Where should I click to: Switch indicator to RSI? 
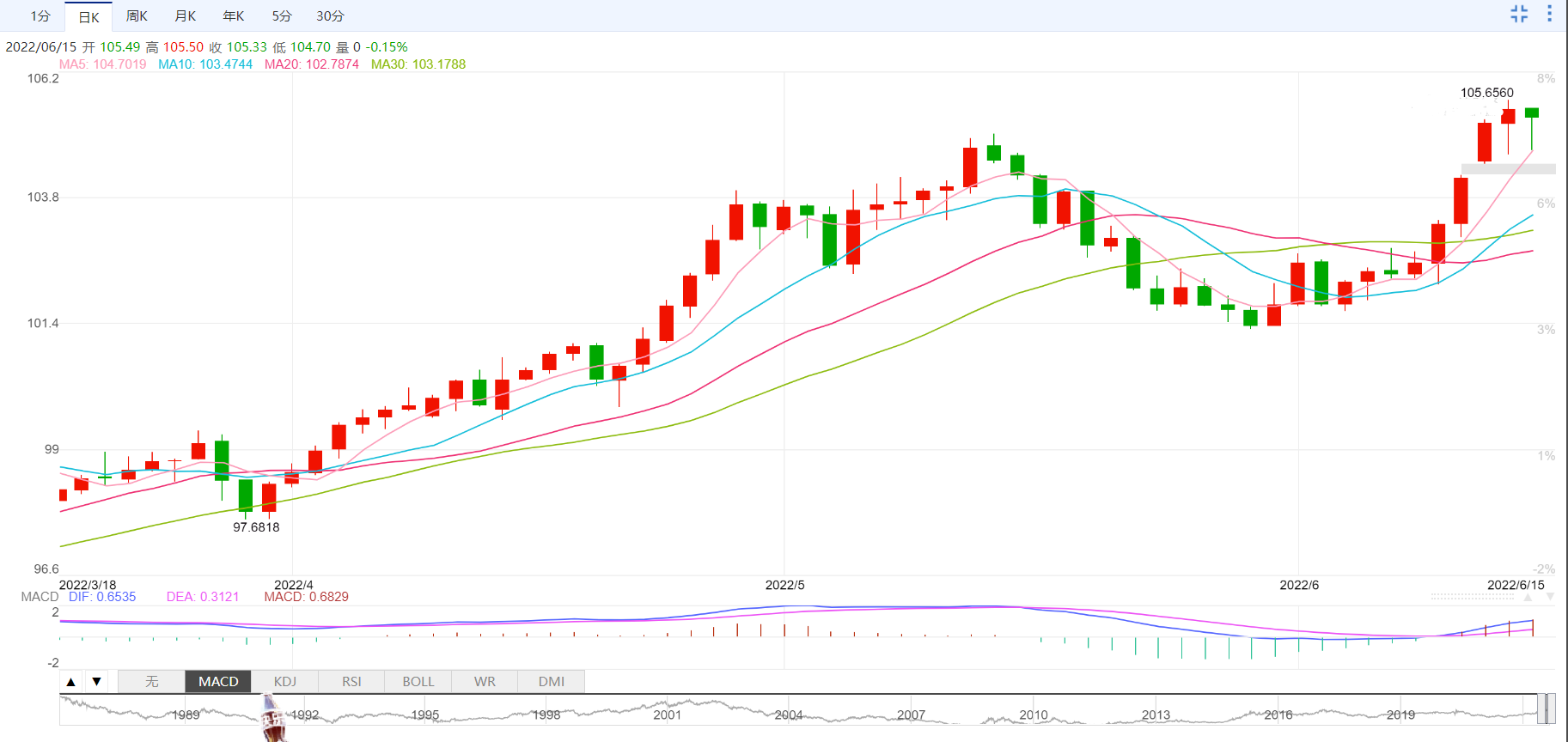pyautogui.click(x=351, y=682)
